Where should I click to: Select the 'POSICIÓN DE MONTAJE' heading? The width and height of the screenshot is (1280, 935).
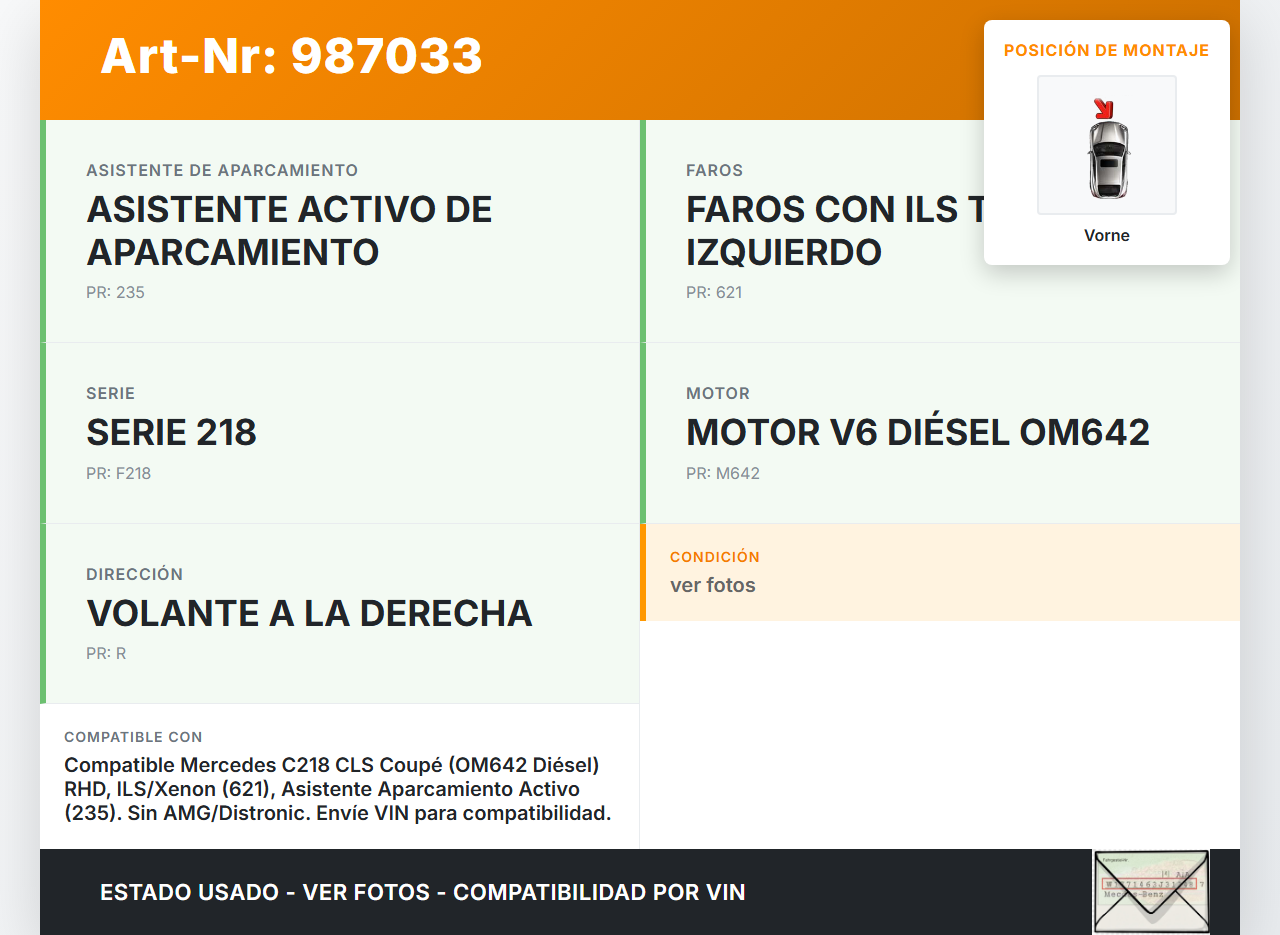tap(1106, 50)
